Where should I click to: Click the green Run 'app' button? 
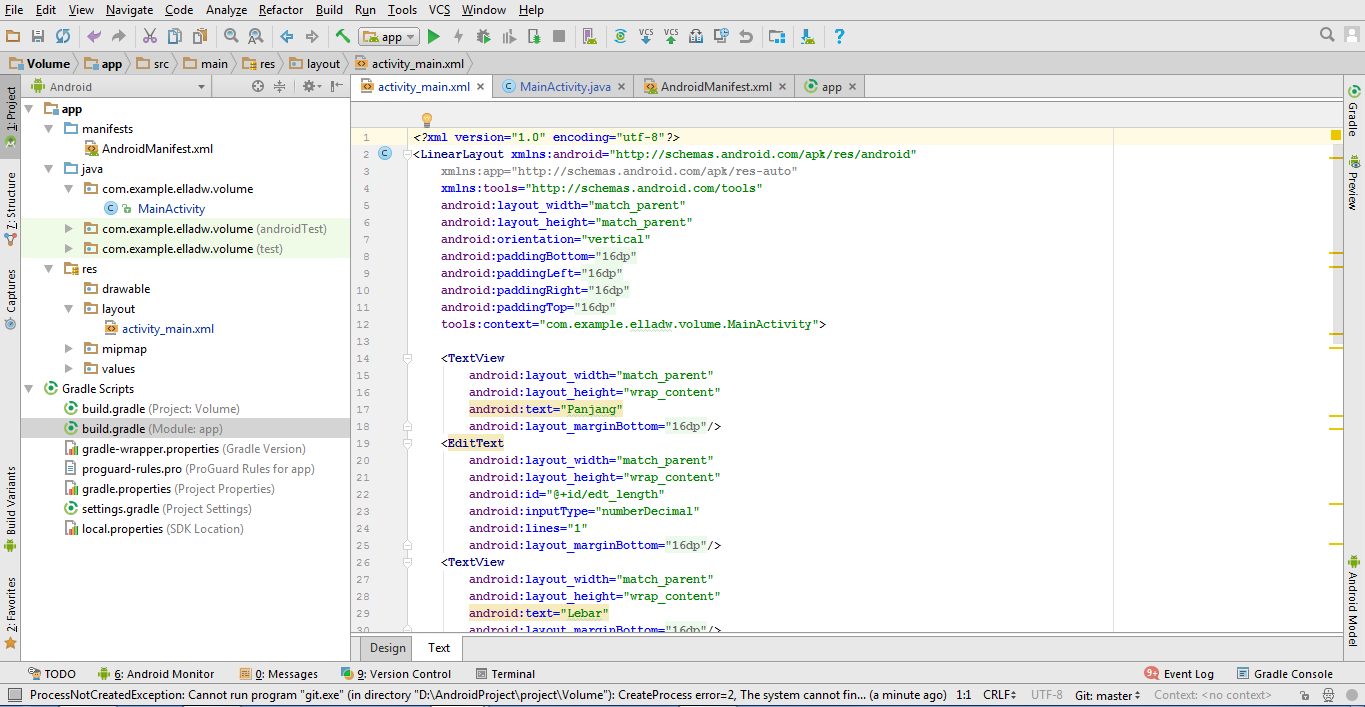433,36
